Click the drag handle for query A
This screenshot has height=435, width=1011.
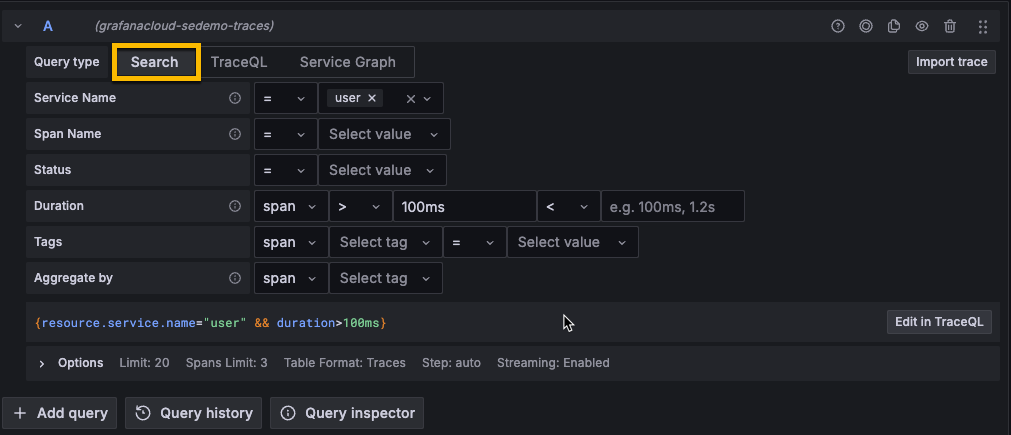point(983,26)
